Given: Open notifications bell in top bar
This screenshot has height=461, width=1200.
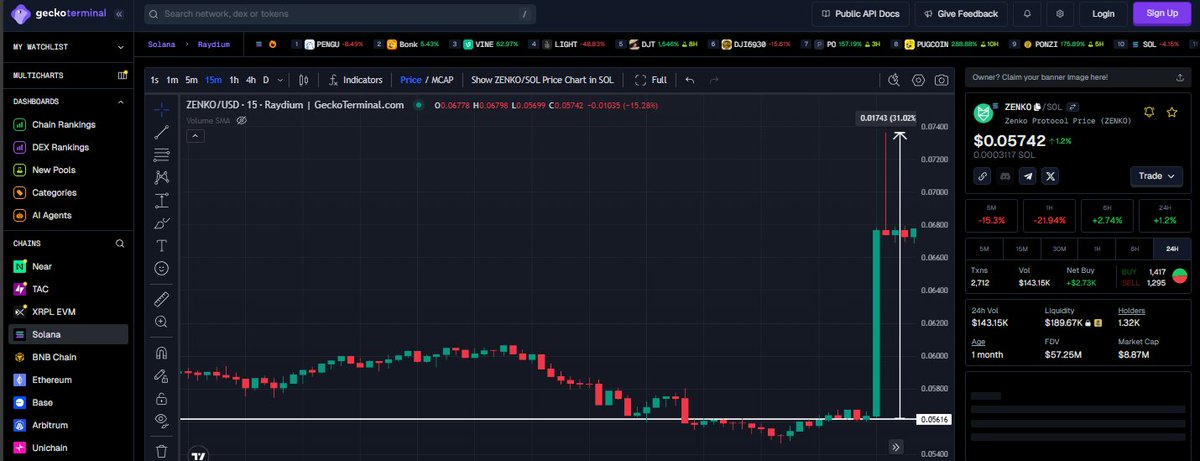Looking at the screenshot, I should [1026, 14].
